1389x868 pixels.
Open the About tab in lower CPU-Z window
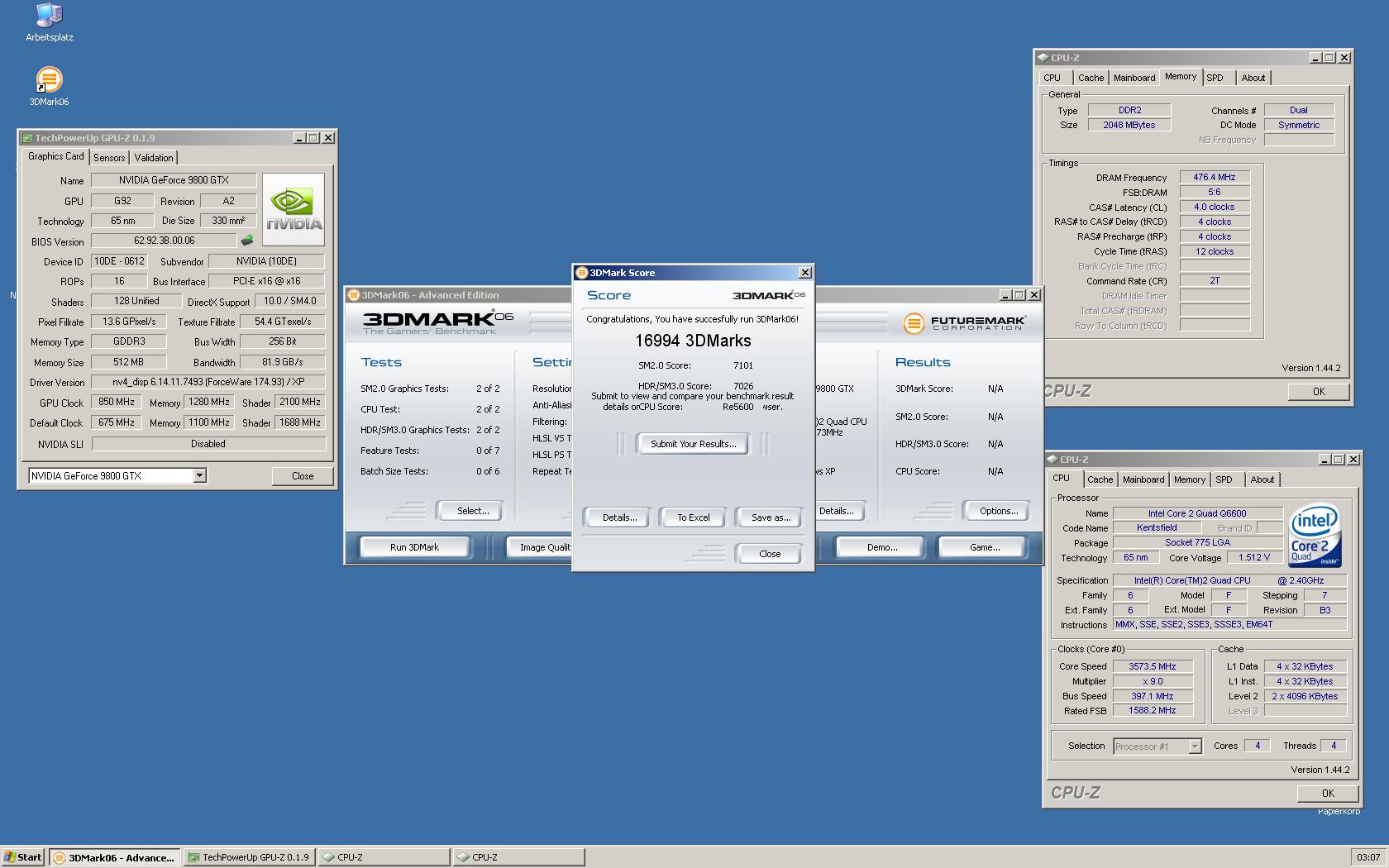(1262, 479)
